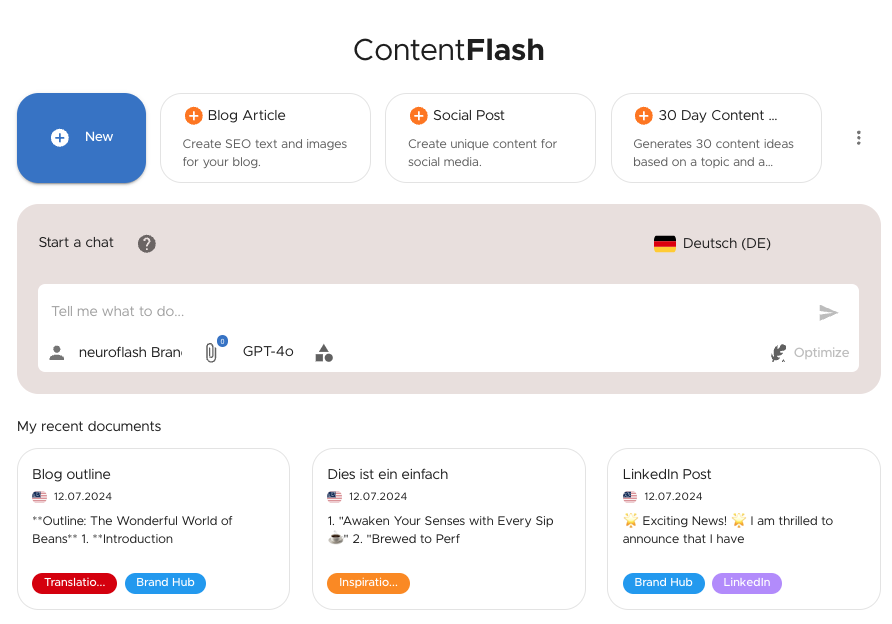
Task: Open the Deutsch (DE) language selector
Action: click(x=712, y=243)
